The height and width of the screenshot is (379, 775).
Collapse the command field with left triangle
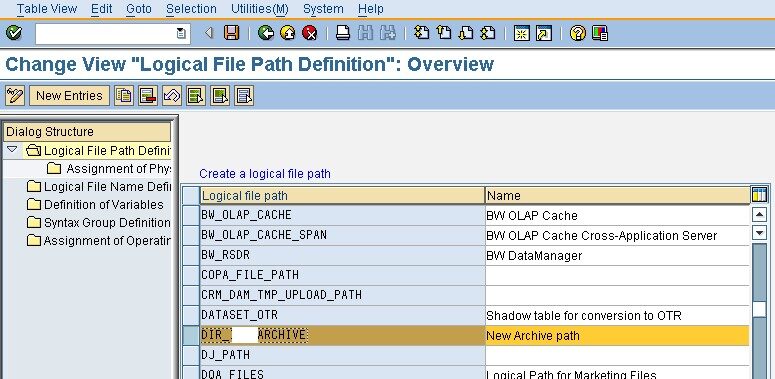pos(209,33)
